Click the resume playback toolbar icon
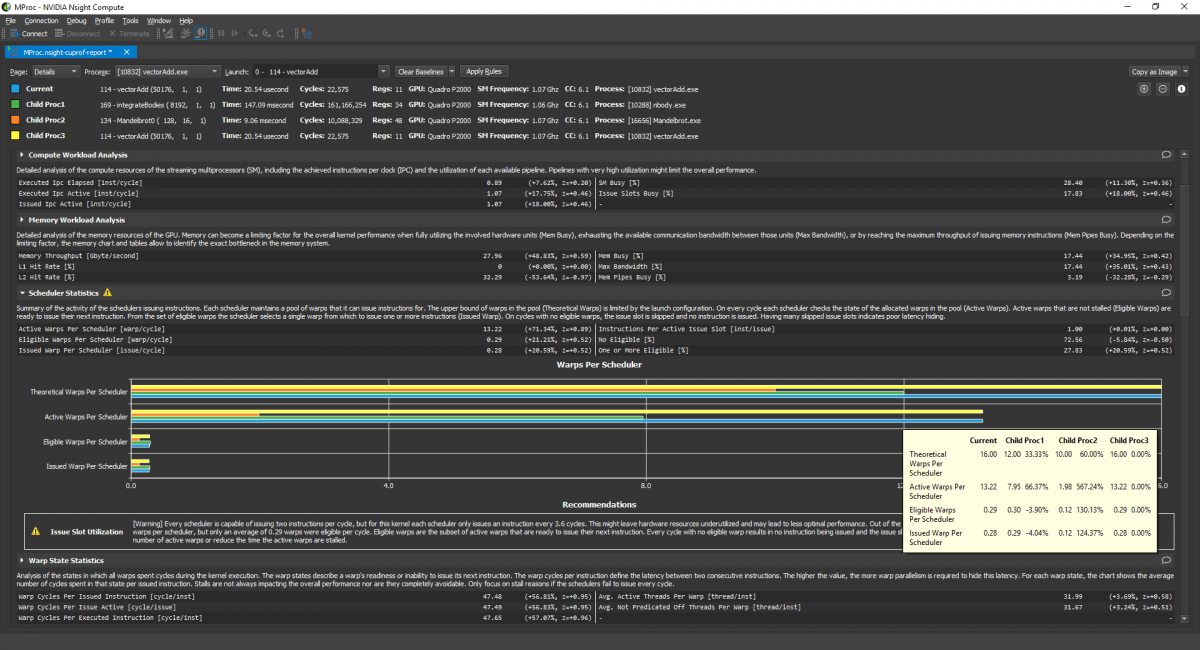Viewport: 1200px width, 650px height. 235,33
